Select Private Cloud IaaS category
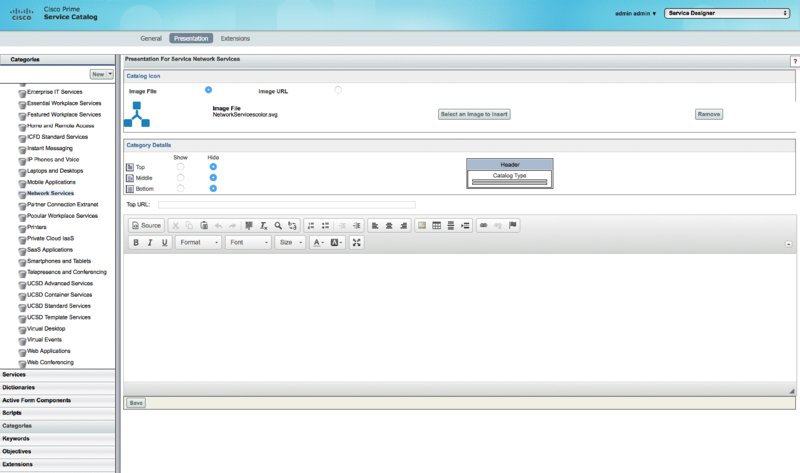 (x=51, y=238)
